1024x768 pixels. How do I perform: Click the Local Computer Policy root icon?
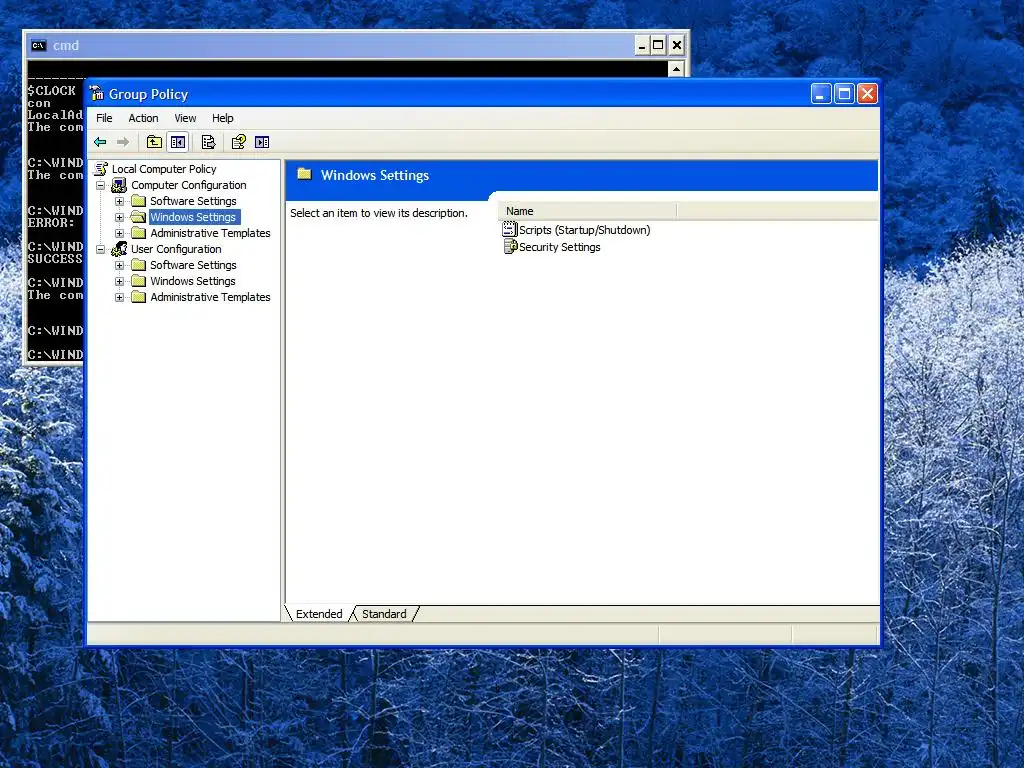[x=101, y=169]
